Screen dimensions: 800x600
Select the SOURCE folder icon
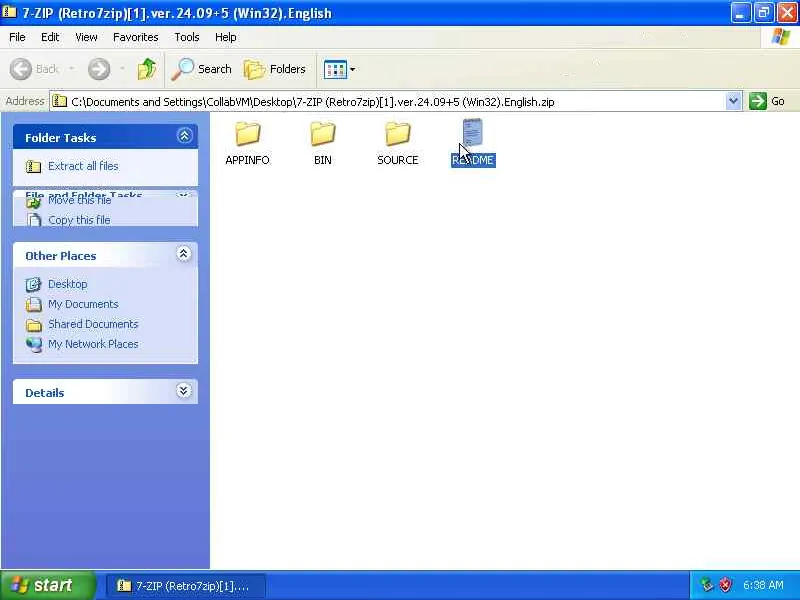click(397, 135)
